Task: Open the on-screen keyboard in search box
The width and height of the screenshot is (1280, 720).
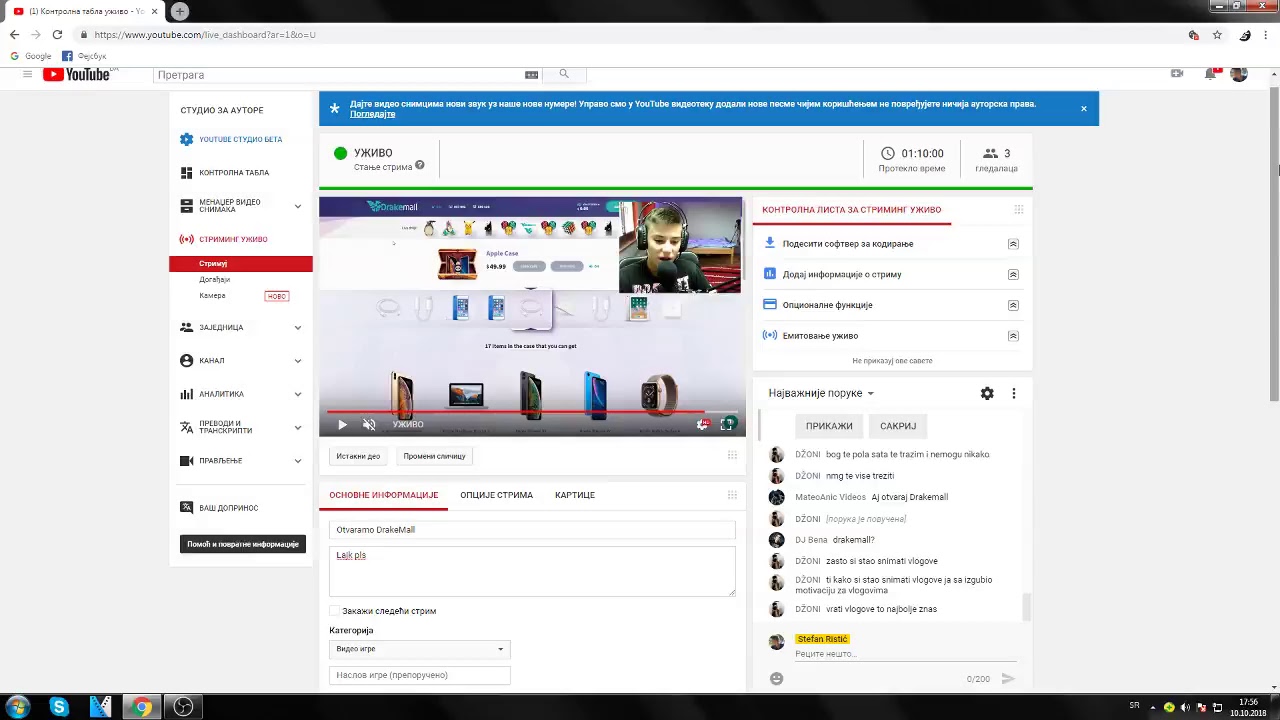Action: [531, 74]
